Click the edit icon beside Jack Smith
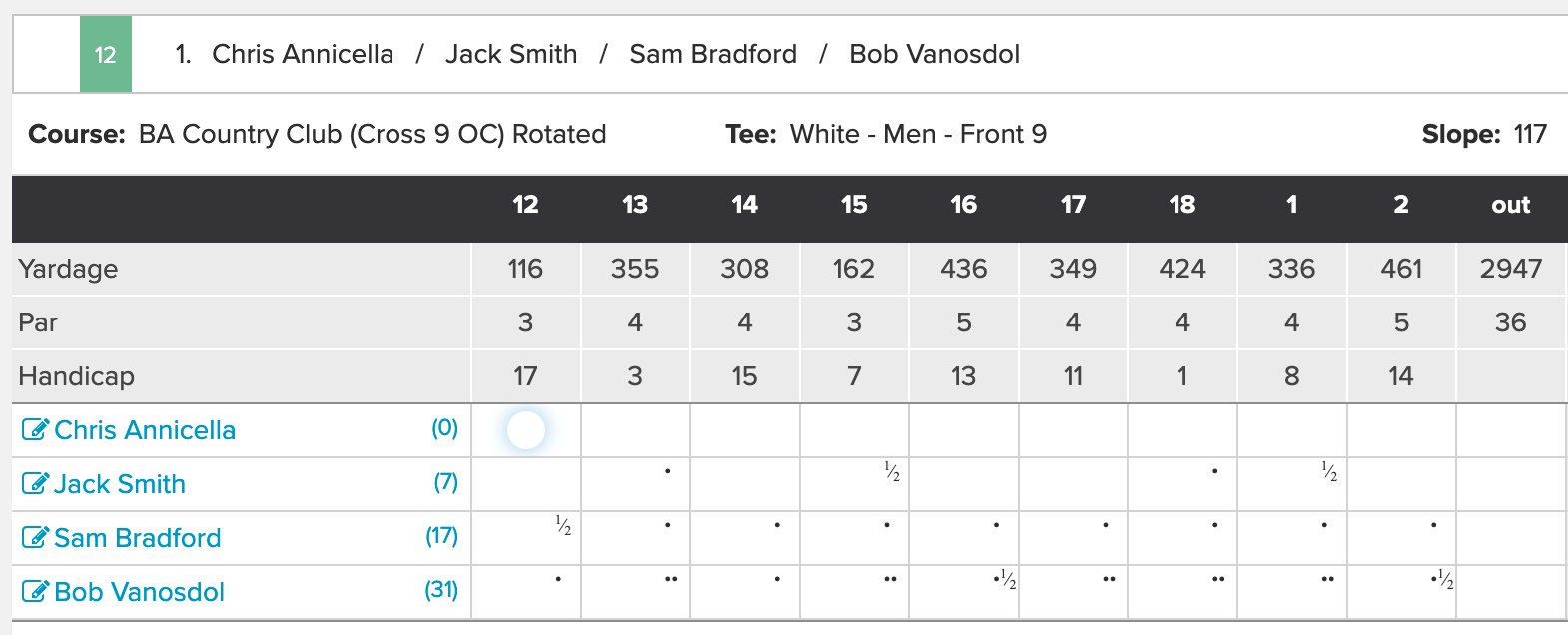Viewport: 1568px width, 635px height. [35, 484]
